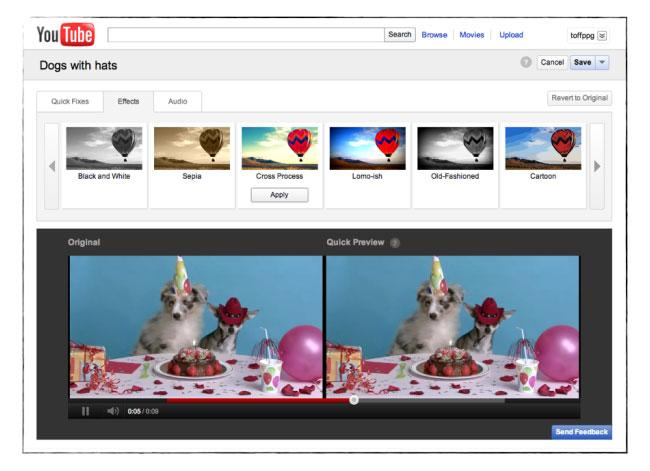Select the Black and White effect thumbnail

click(x=104, y=149)
